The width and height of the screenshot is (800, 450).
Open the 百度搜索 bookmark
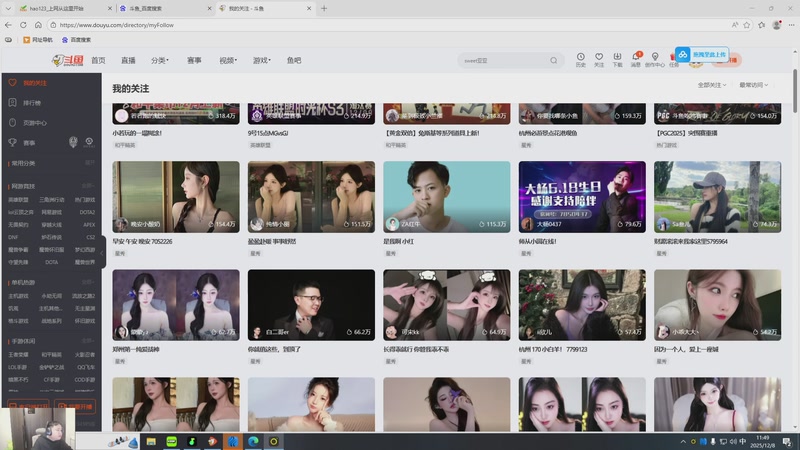(77, 39)
